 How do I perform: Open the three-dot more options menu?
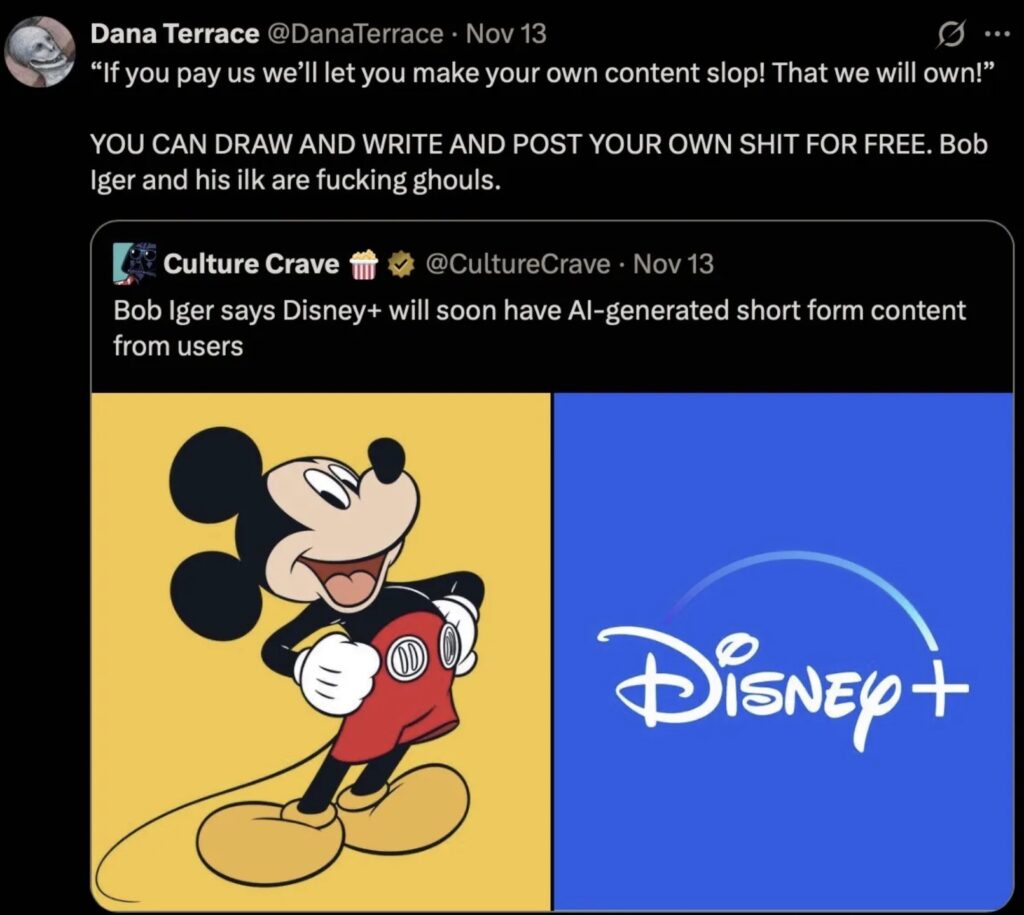click(997, 35)
